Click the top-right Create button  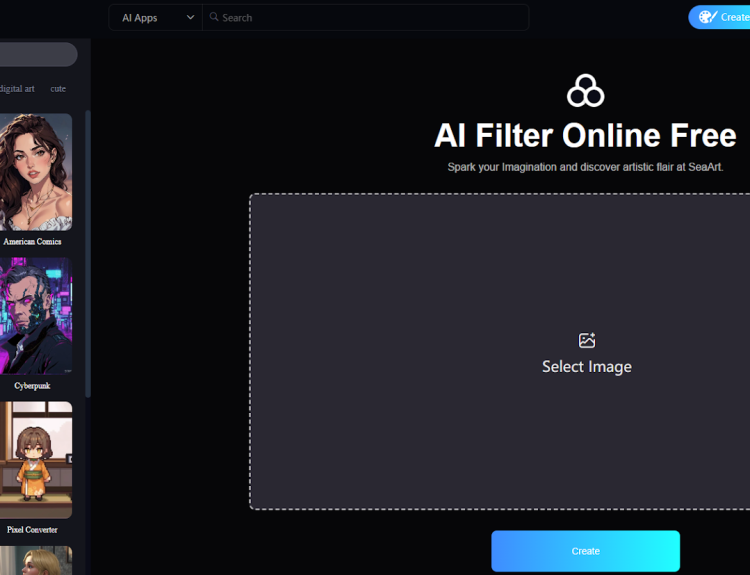(x=721, y=17)
